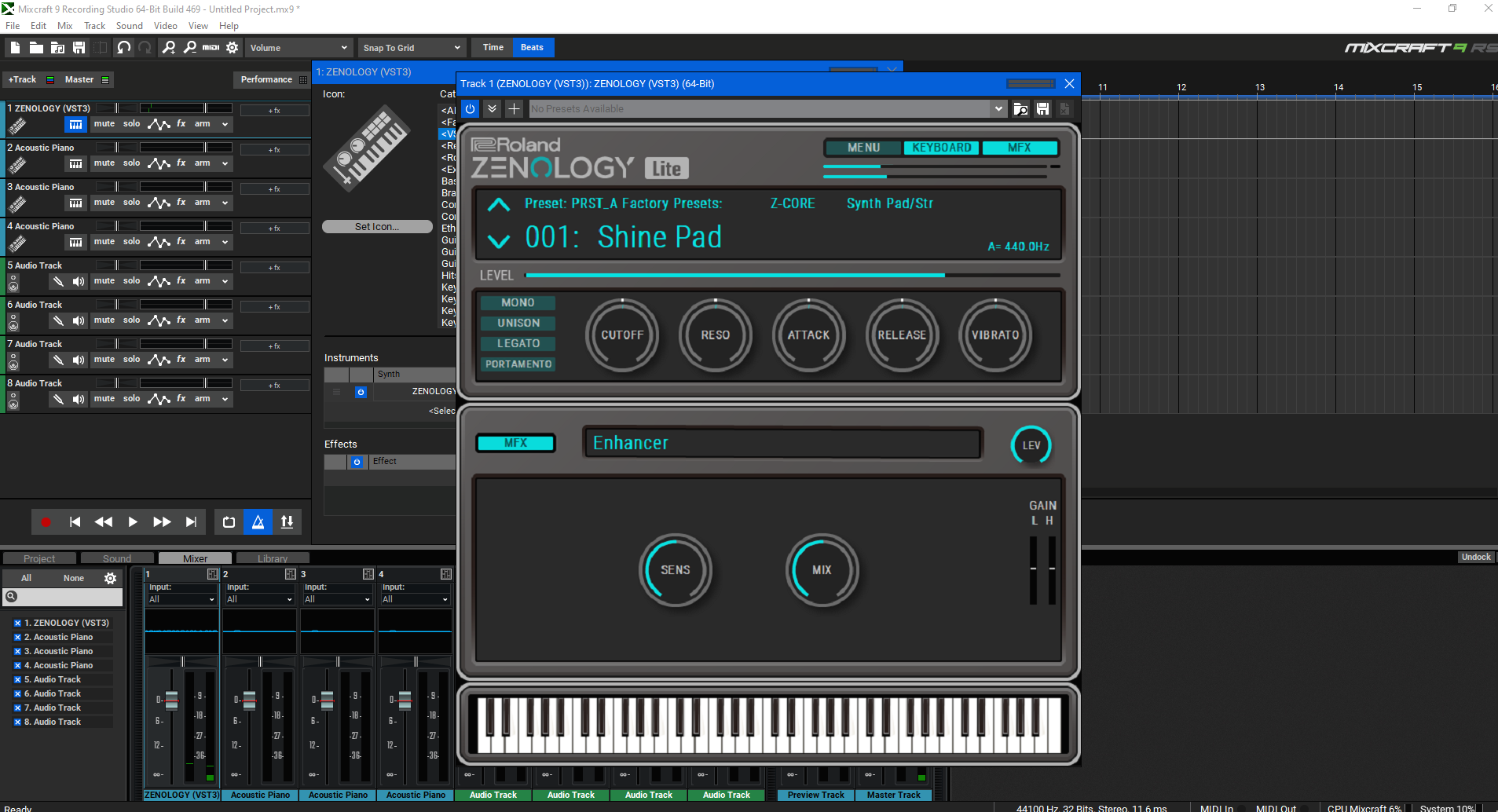Open the Snap To Grid dropdown
Viewport: 1498px width, 812px height.
tap(412, 48)
